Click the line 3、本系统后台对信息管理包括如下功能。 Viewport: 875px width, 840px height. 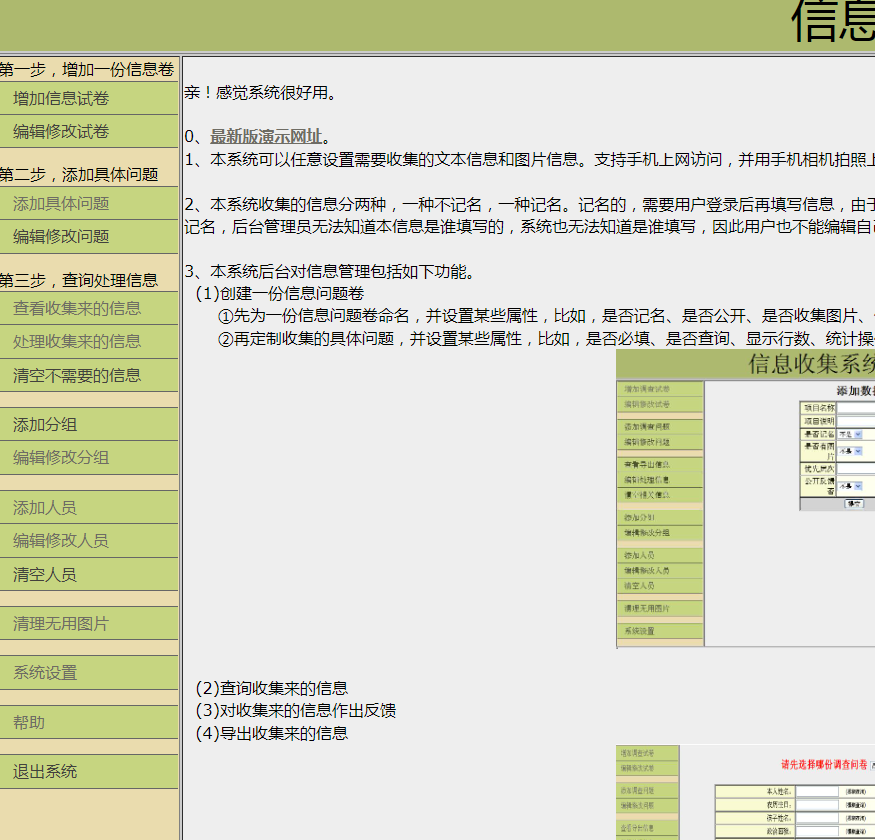point(330,272)
